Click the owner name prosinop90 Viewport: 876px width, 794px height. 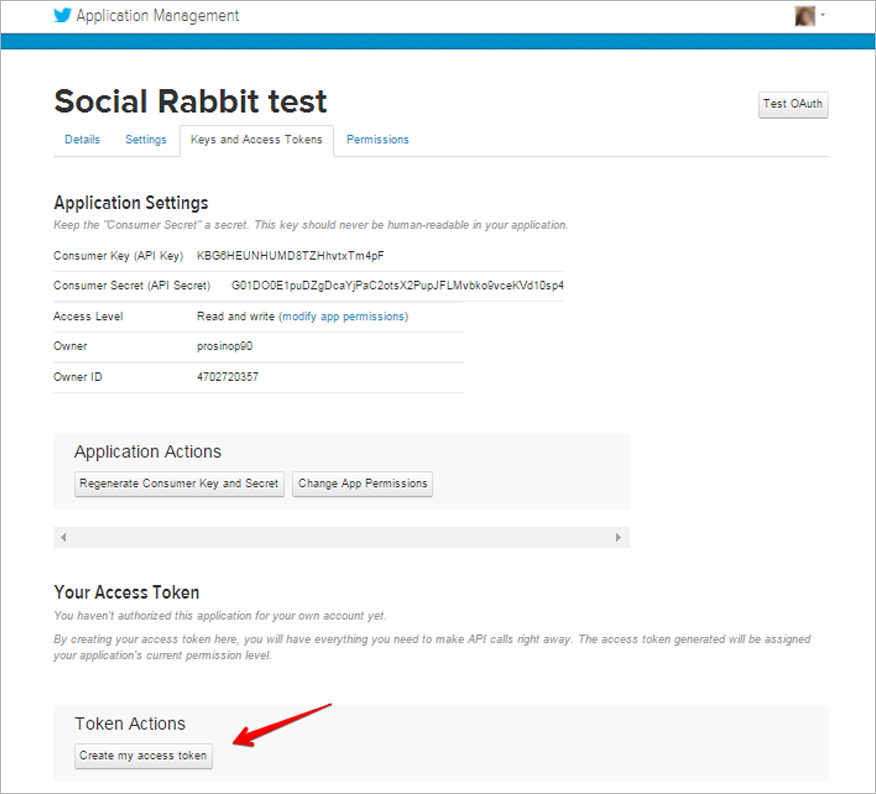(225, 346)
